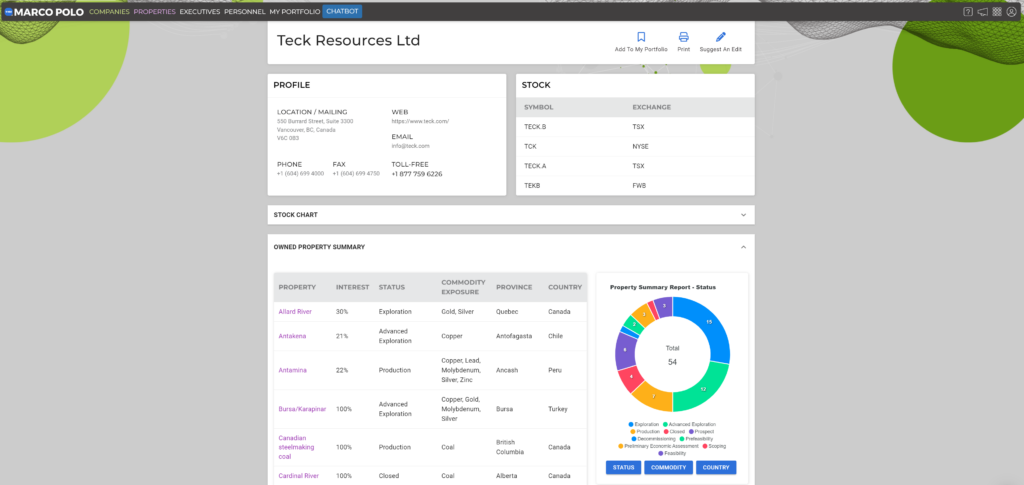Open the Canadian steelmaking coal link
1024x485 pixels.
[x=296, y=447]
